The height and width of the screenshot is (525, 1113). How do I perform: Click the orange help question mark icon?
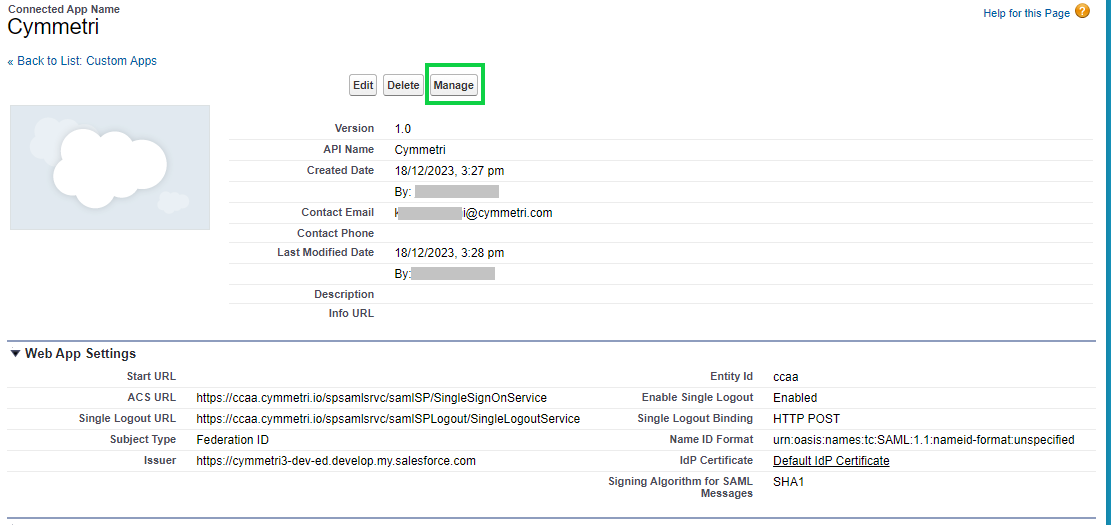(1082, 12)
